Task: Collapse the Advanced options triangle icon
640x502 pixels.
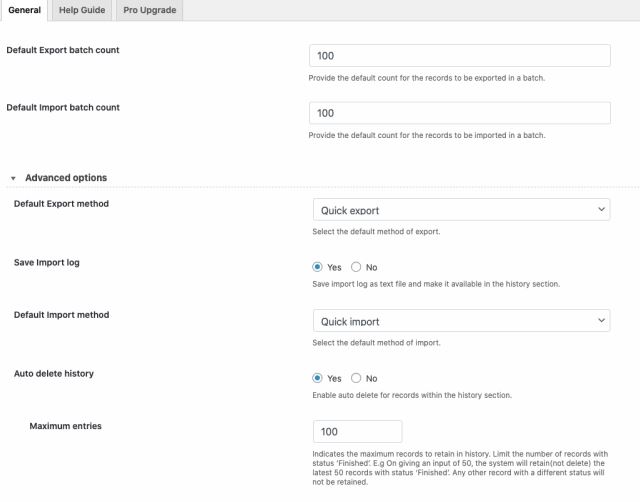Action: 13,178
